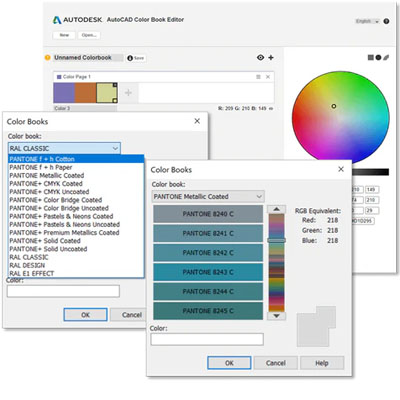This screenshot has width=400, height=400.
Task: Choose PANTONE+ Solid Coated option
Action: click(x=76, y=241)
